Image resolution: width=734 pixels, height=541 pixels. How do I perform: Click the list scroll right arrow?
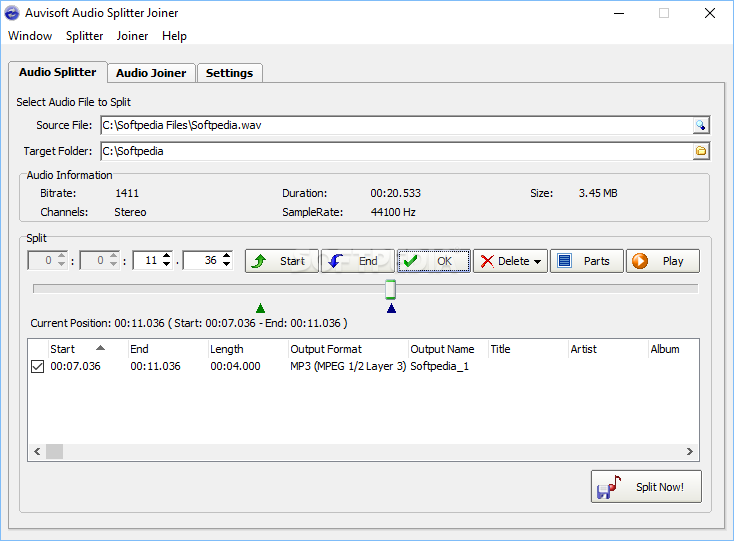[x=690, y=452]
